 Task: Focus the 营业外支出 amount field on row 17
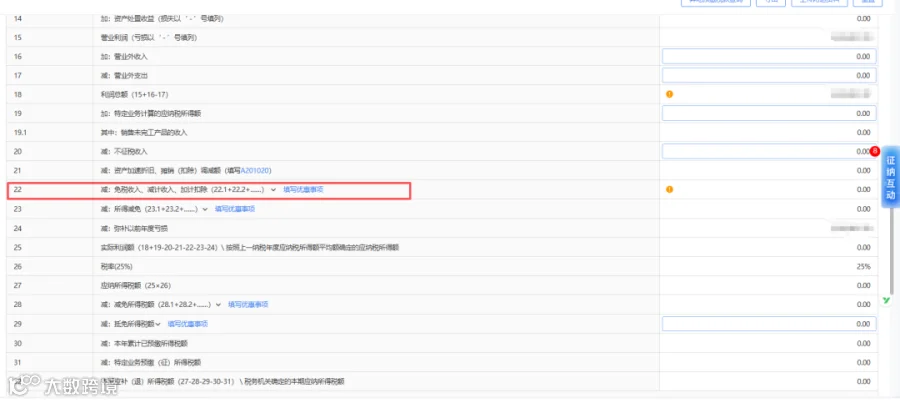coord(769,75)
